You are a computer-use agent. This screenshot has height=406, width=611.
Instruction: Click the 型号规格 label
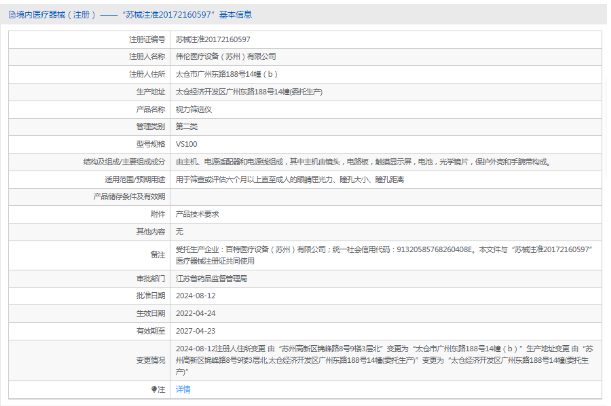pos(150,144)
